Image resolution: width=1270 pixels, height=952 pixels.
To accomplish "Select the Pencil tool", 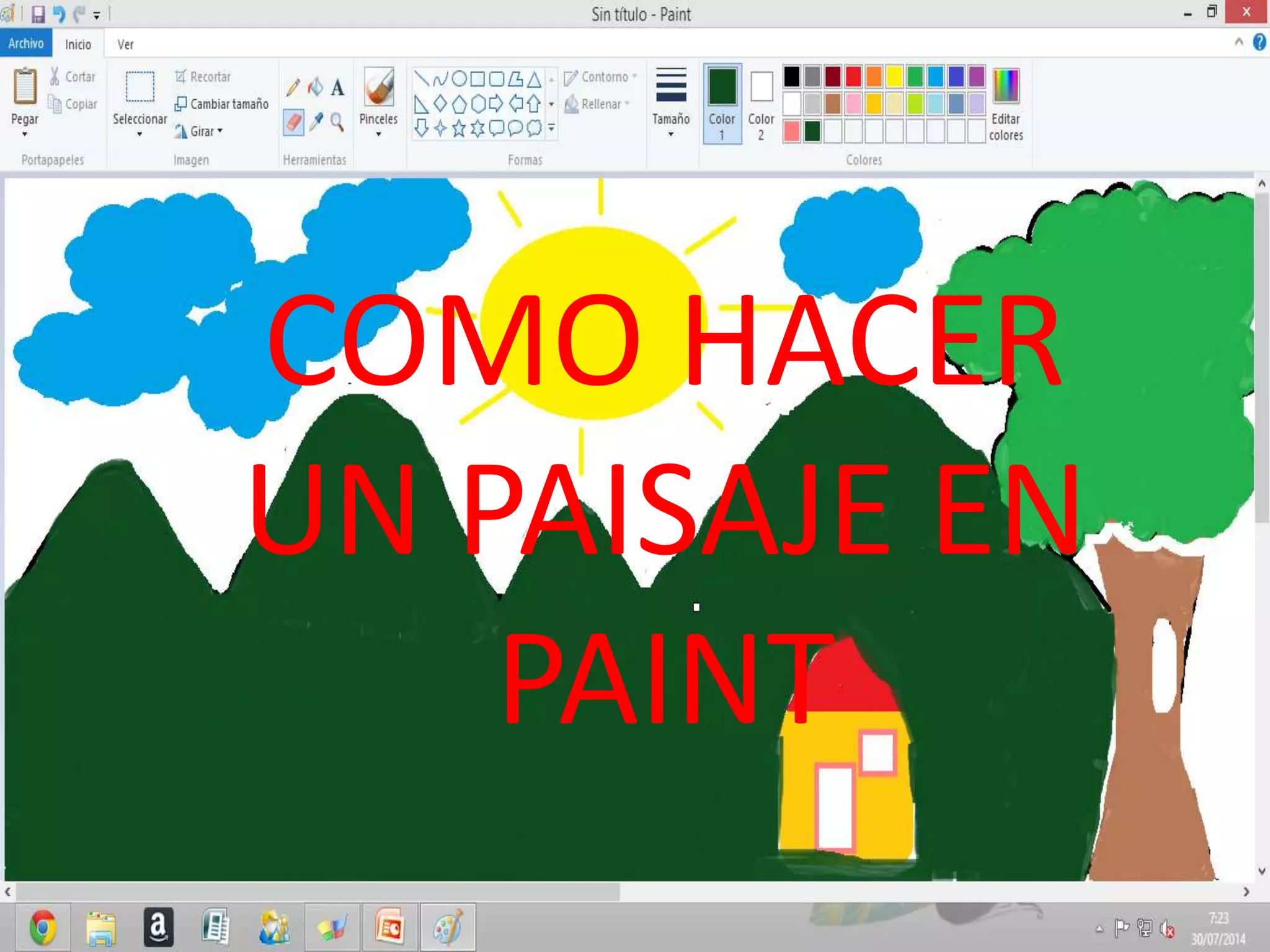I will (293, 87).
